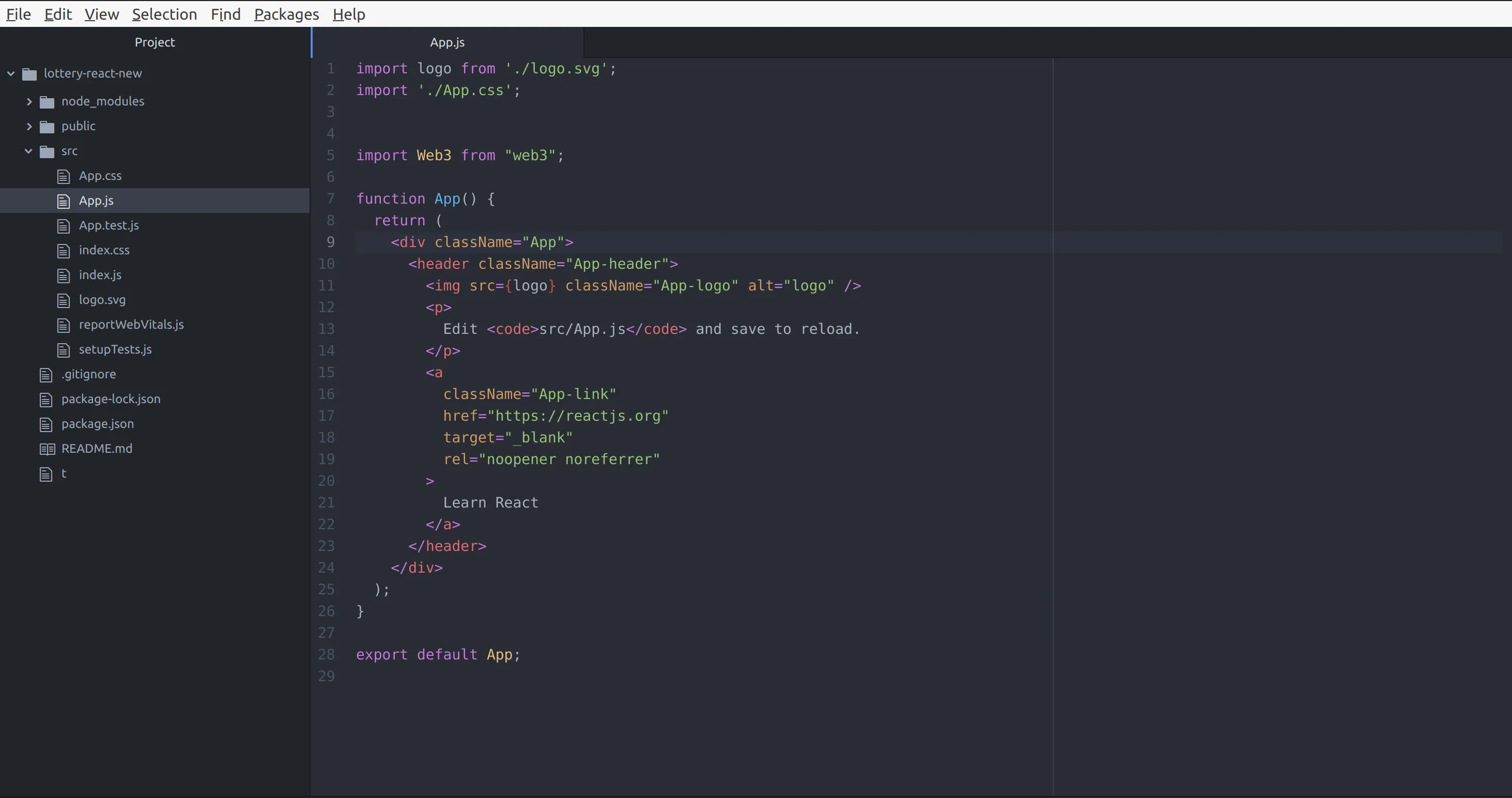Collapse the src folder chevron
This screenshot has height=798, width=1512.
coord(28,151)
